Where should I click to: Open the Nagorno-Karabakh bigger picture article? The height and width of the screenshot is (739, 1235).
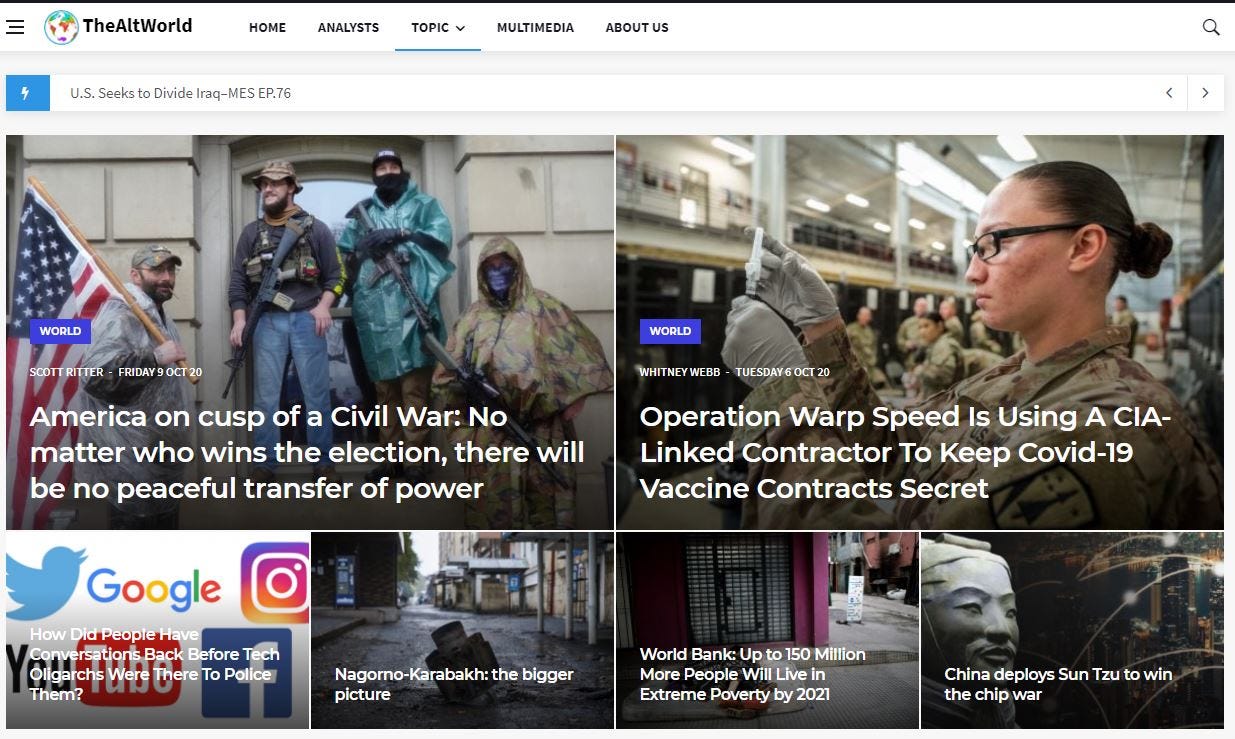pyautogui.click(x=454, y=684)
